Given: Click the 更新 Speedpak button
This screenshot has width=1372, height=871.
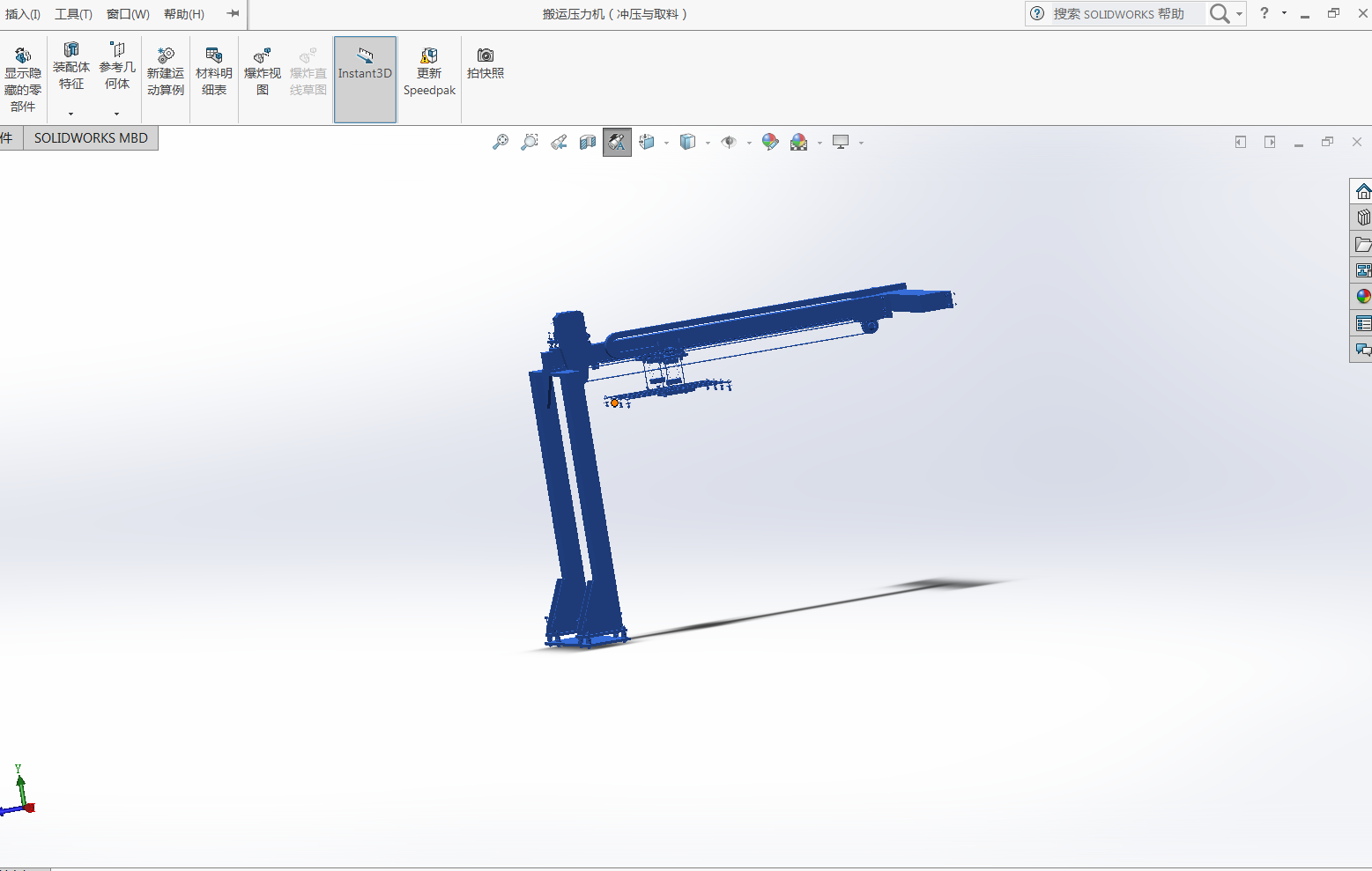Looking at the screenshot, I should [x=429, y=72].
